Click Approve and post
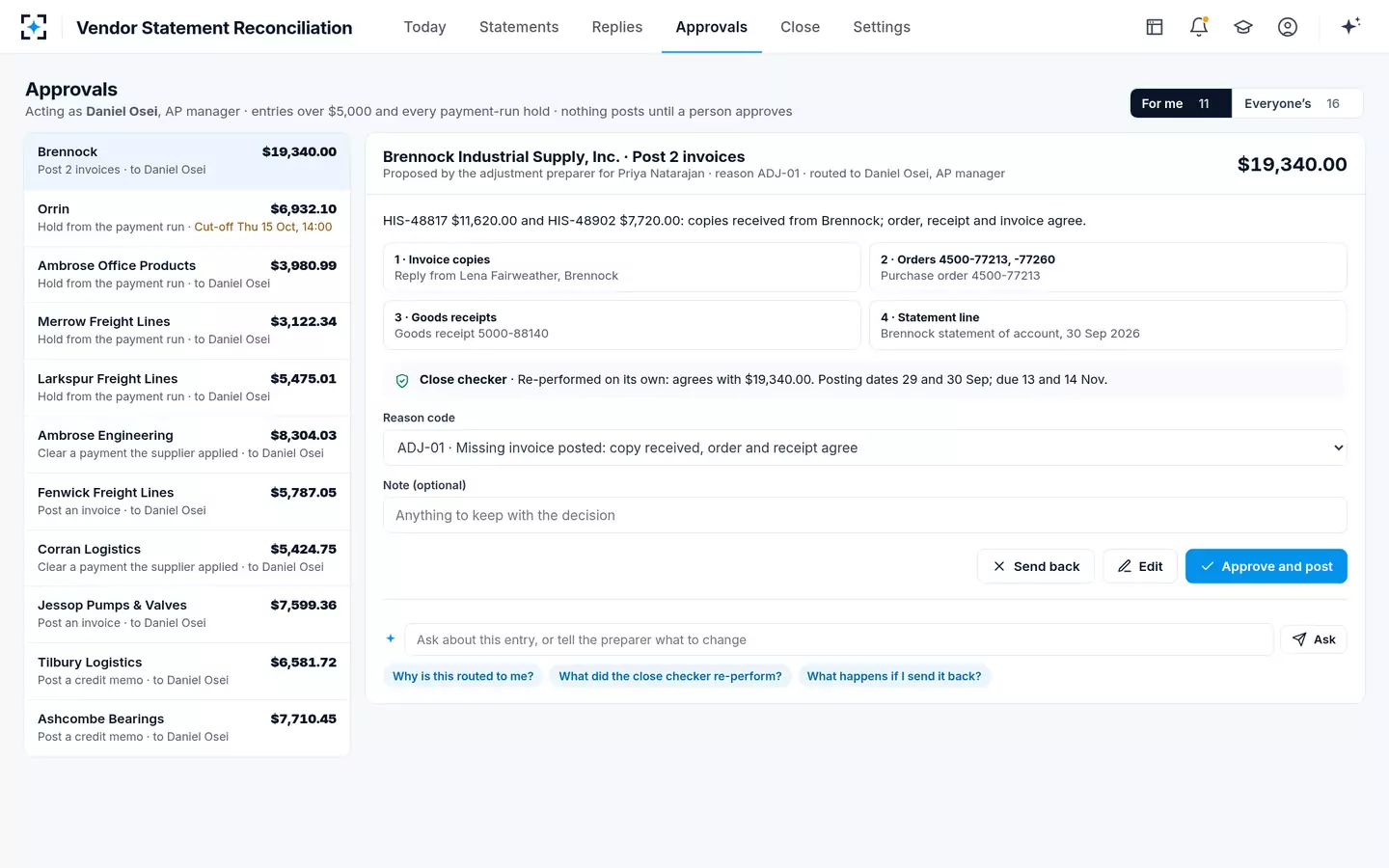Image resolution: width=1389 pixels, height=868 pixels. pos(1266,566)
